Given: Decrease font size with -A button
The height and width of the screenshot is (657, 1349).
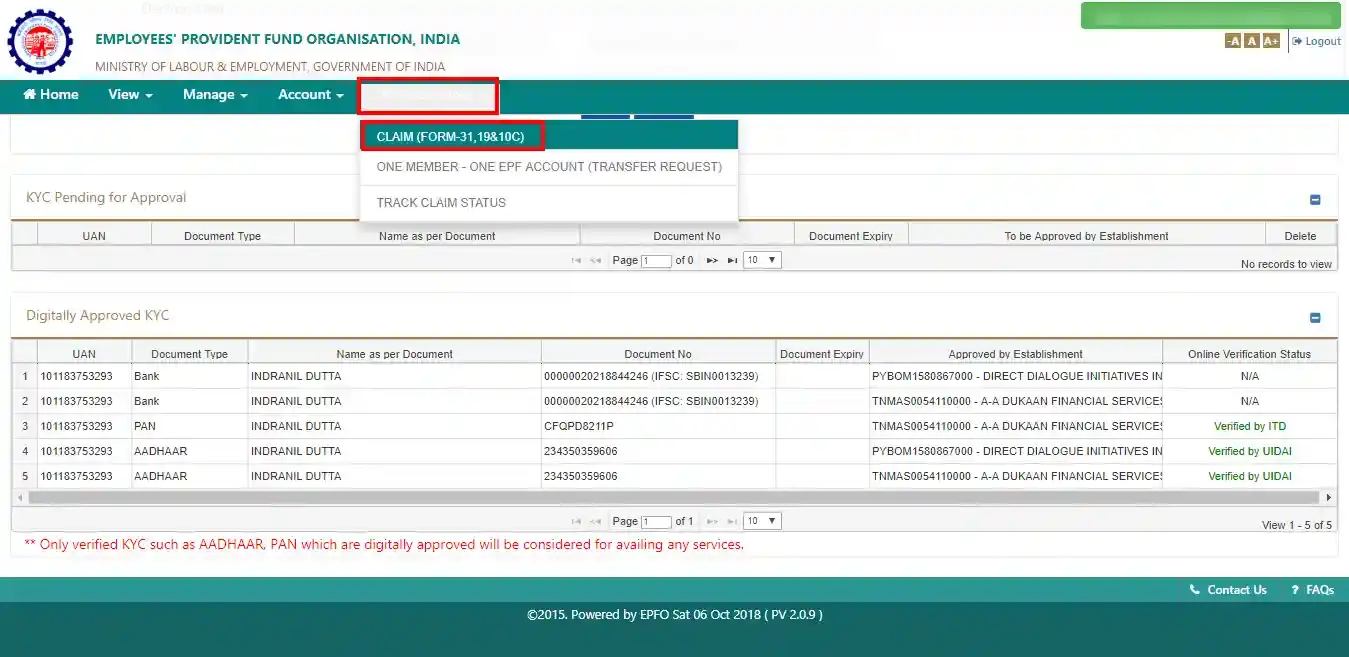Looking at the screenshot, I should pyautogui.click(x=1233, y=41).
